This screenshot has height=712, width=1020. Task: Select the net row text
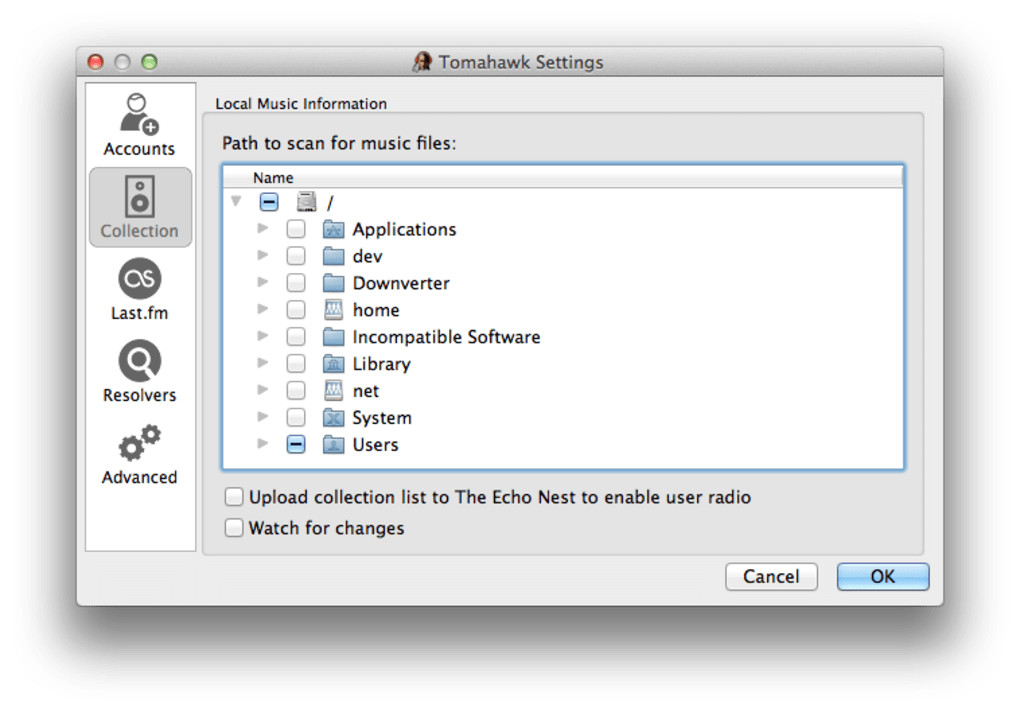[366, 391]
